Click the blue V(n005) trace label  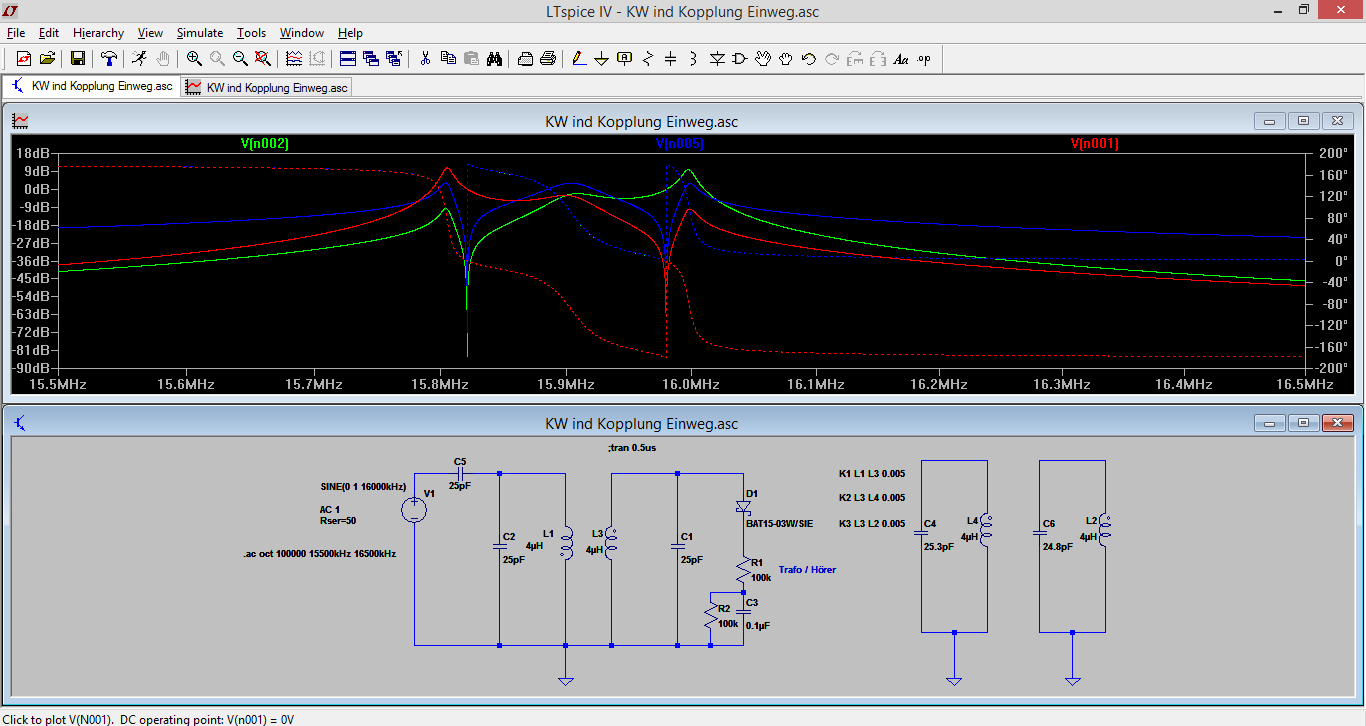[x=680, y=144]
